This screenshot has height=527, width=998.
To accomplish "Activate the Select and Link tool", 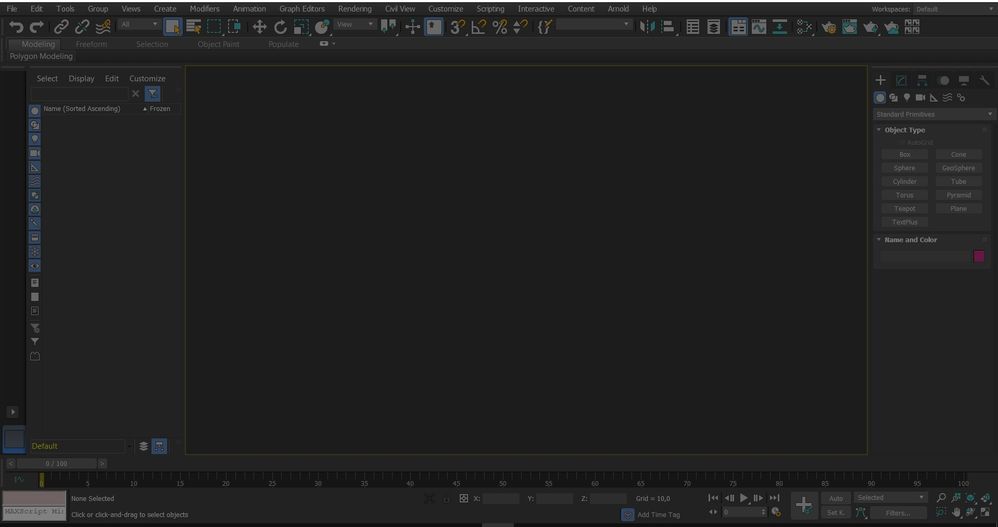I will [61, 27].
